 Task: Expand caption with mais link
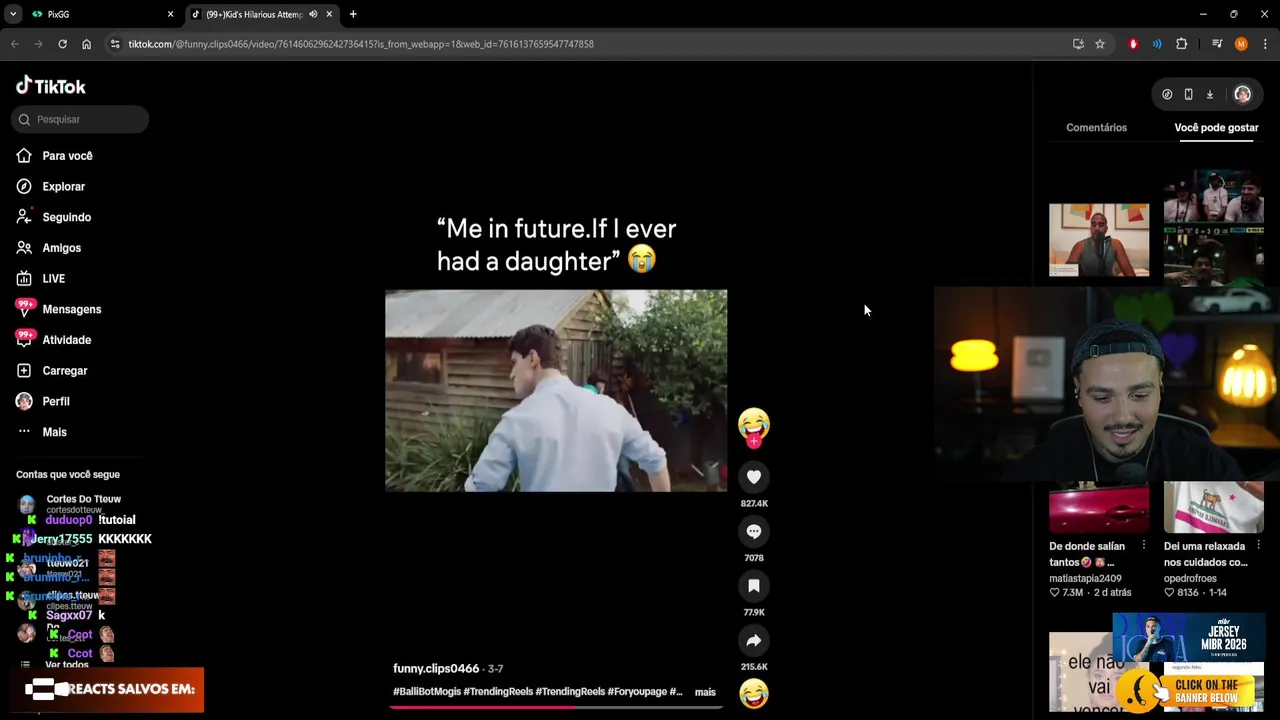pyautogui.click(x=705, y=692)
